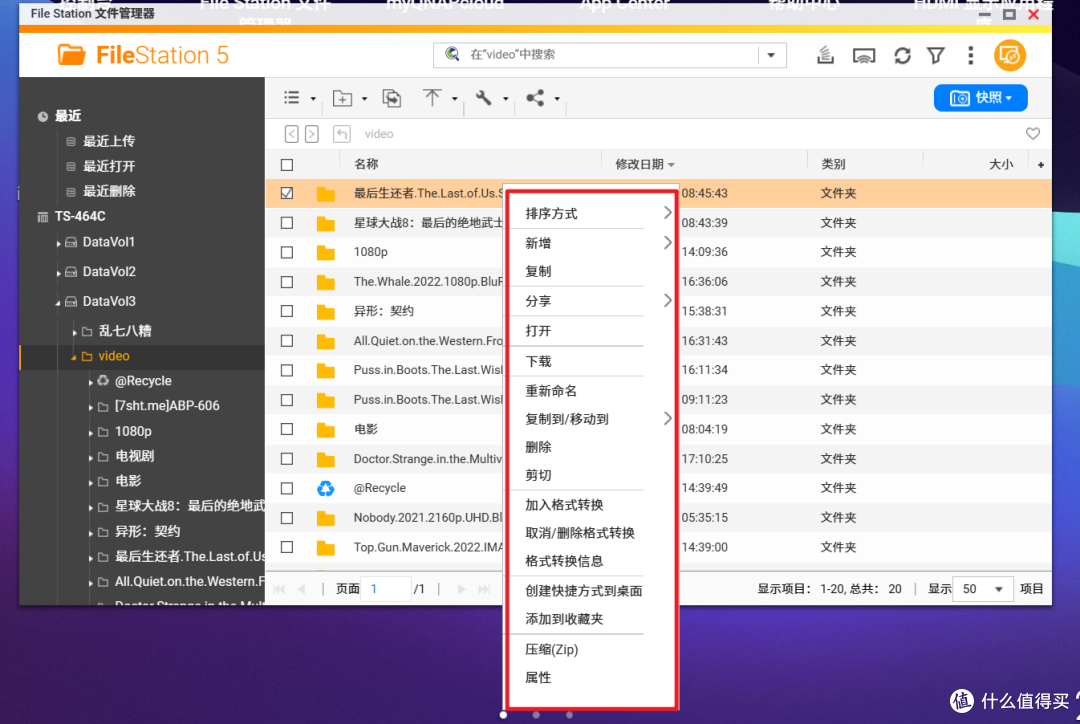Check the 电影 row checkbox
Image resolution: width=1080 pixels, height=724 pixels.
tap(287, 429)
